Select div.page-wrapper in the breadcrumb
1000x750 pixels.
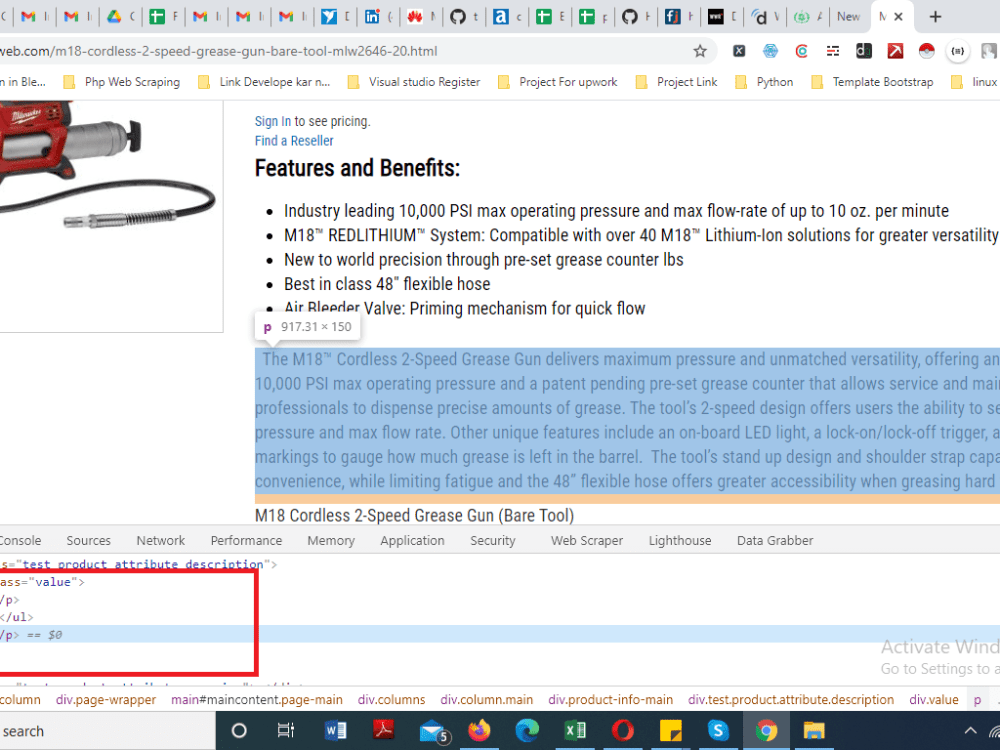106,700
